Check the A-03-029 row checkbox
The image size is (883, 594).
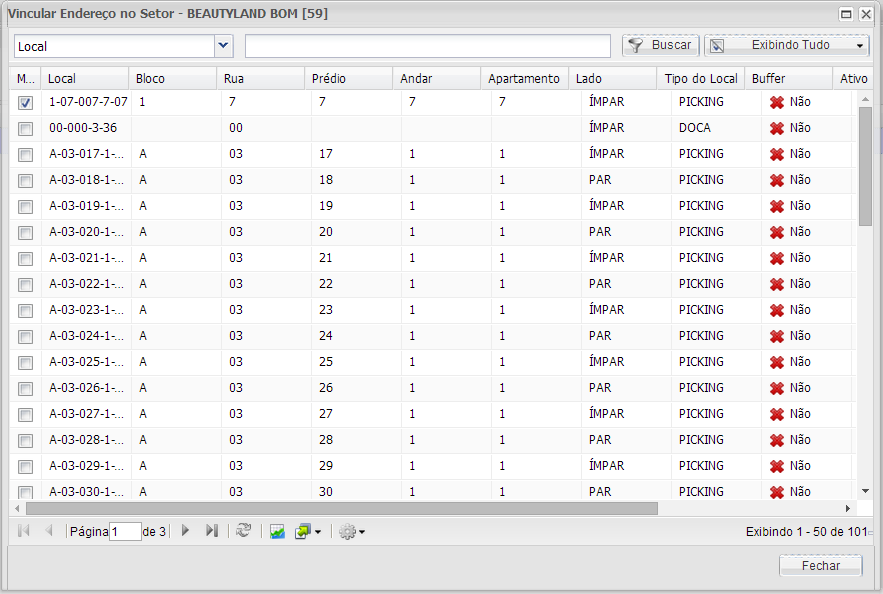(x=25, y=467)
